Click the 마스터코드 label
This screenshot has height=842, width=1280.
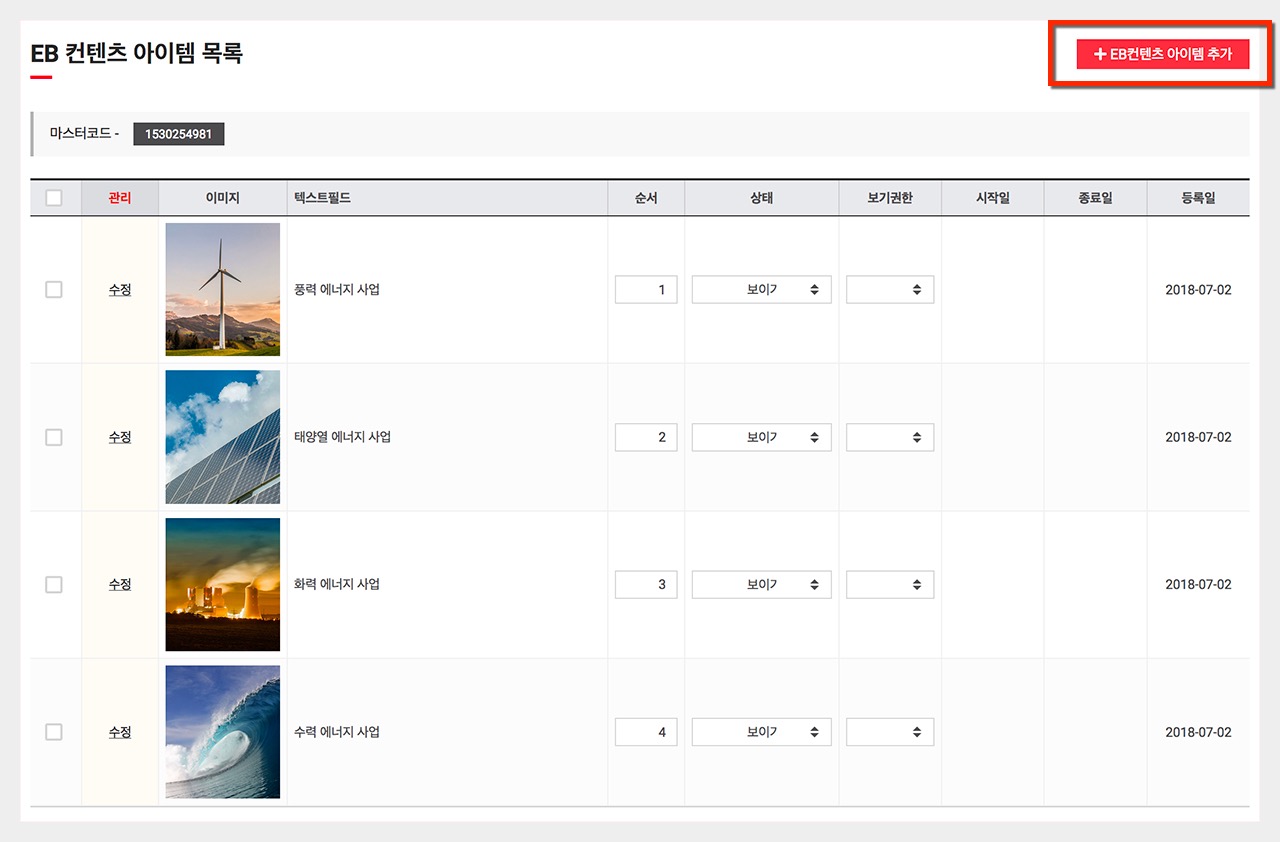click(84, 133)
